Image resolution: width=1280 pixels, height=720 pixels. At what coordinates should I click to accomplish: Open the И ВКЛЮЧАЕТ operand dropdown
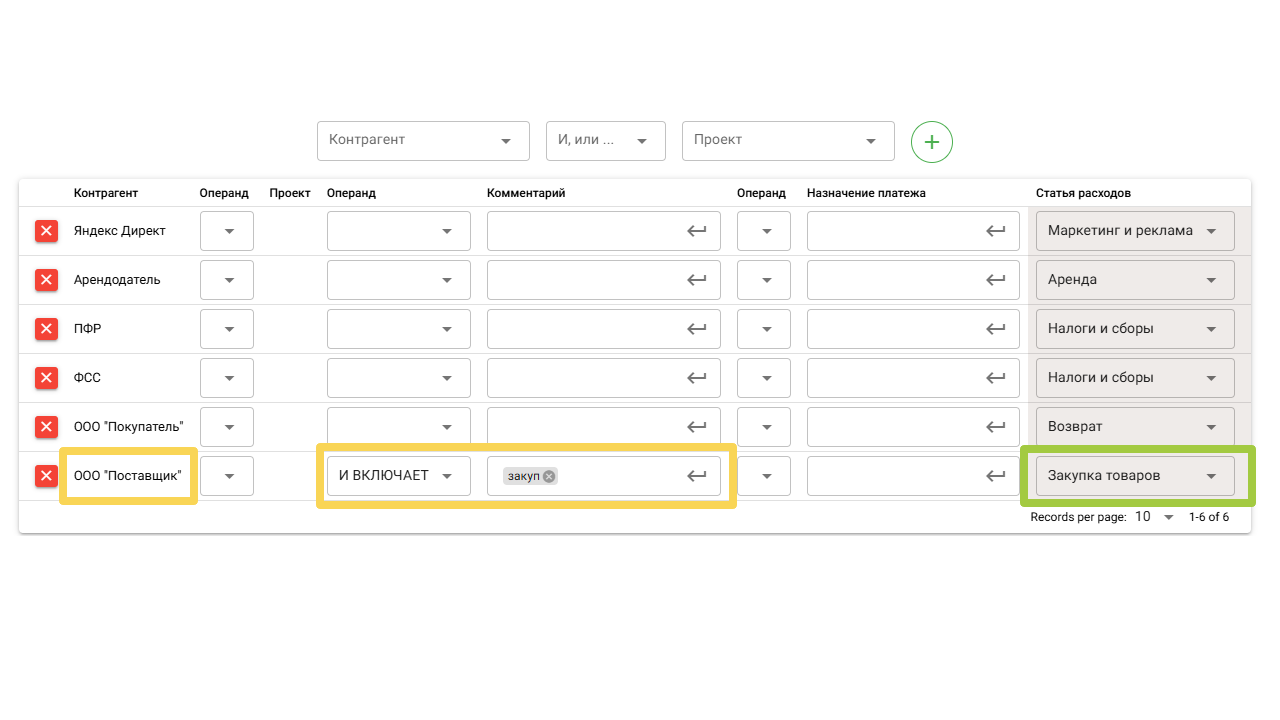point(398,476)
